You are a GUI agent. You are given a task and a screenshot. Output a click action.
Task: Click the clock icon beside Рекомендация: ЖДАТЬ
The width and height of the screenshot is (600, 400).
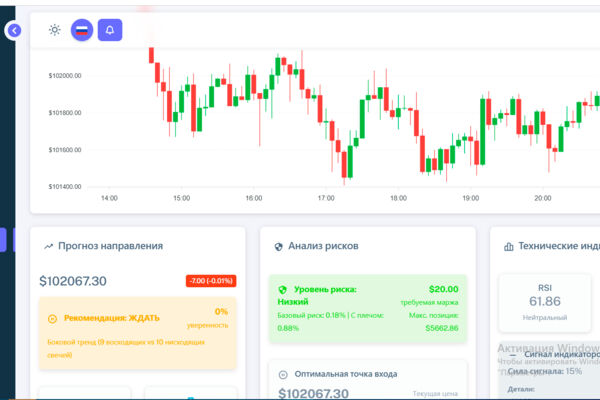pos(52,318)
